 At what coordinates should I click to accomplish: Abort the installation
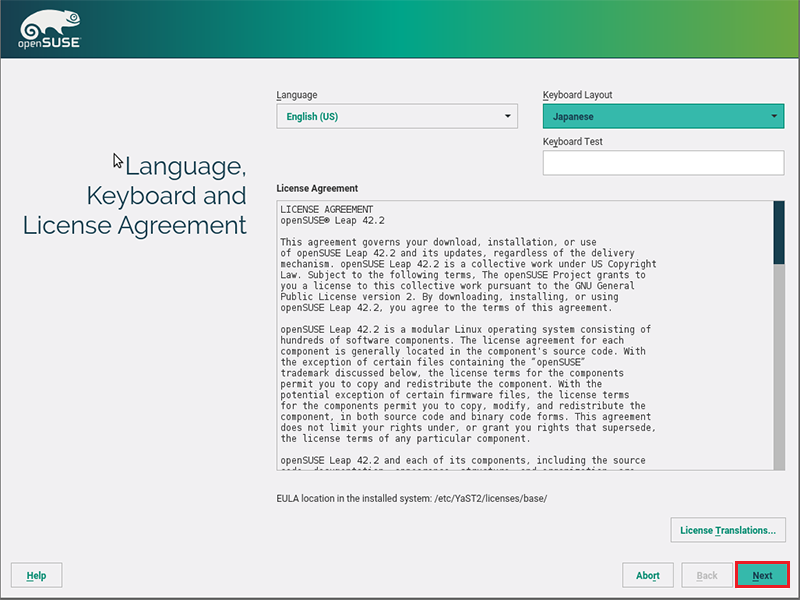pos(648,575)
